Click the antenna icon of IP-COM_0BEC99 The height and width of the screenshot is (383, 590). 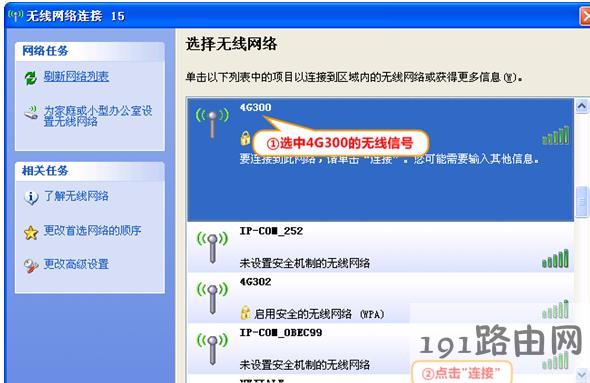pyautogui.click(x=212, y=349)
